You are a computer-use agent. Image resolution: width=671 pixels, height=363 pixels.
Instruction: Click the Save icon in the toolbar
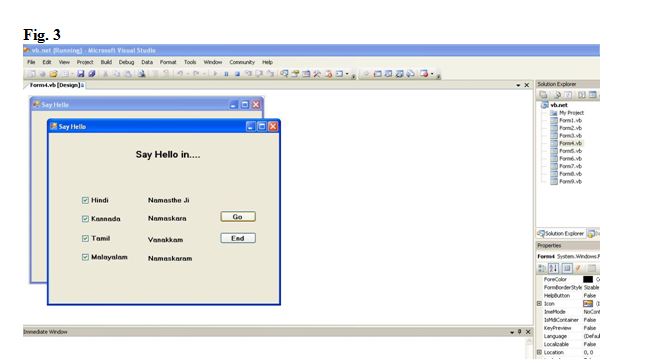coord(80,74)
